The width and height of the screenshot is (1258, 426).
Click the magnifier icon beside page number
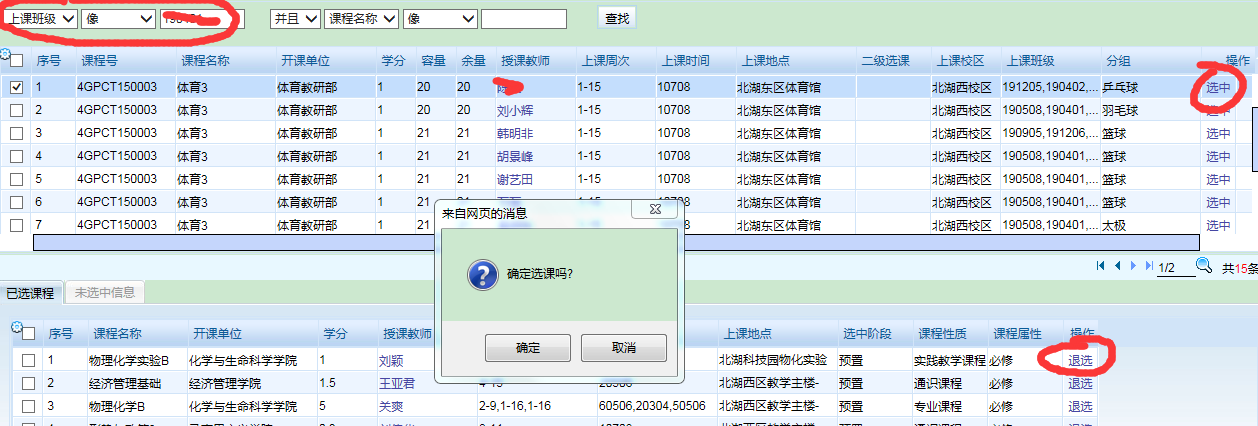coord(1204,266)
